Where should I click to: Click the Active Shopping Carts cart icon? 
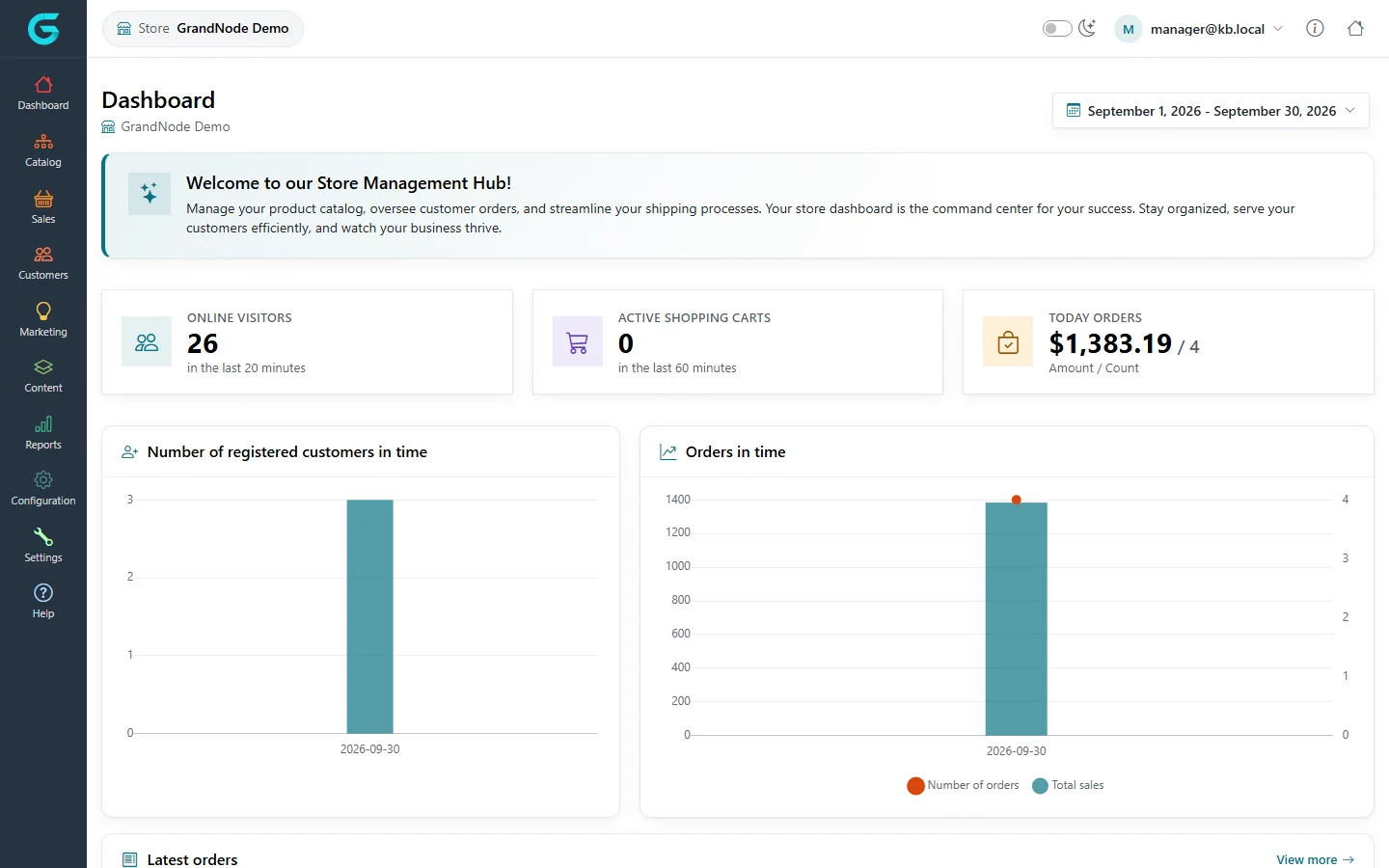pos(578,342)
